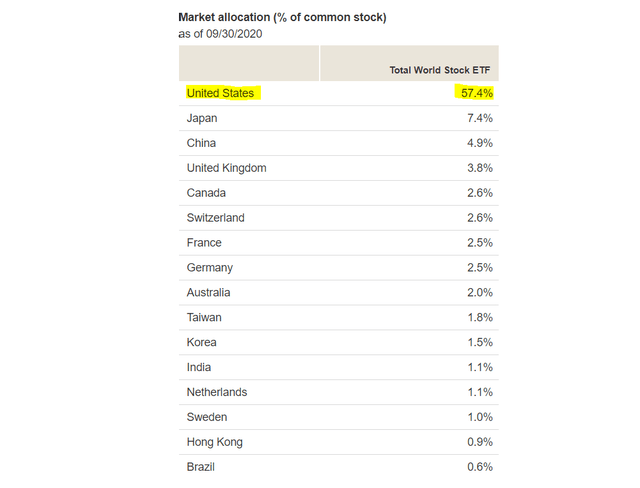Image resolution: width=640 pixels, height=488 pixels.
Task: Click the Hong Kong row label
Action: tap(215, 442)
